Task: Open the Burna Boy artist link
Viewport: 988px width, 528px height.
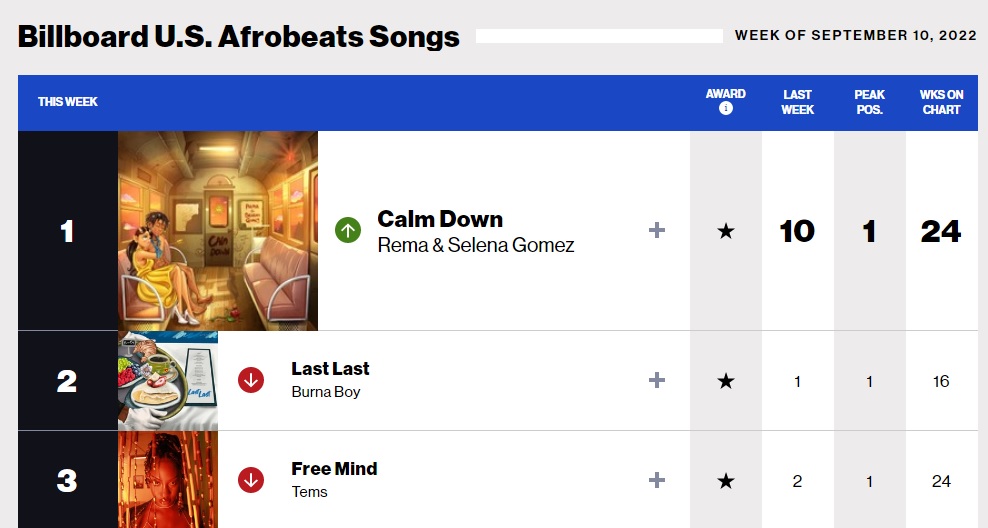Action: (326, 392)
